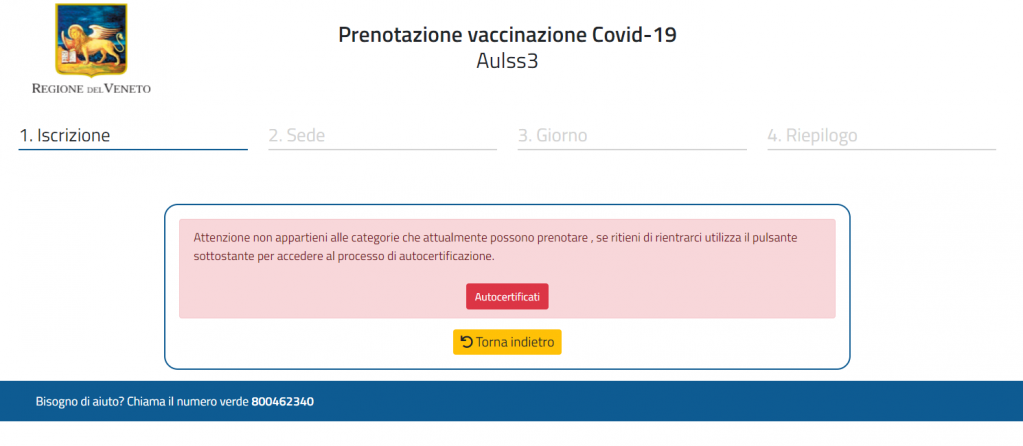The image size is (1023, 446).
Task: Click the grey underline beneath Sede
Action: 382,149
